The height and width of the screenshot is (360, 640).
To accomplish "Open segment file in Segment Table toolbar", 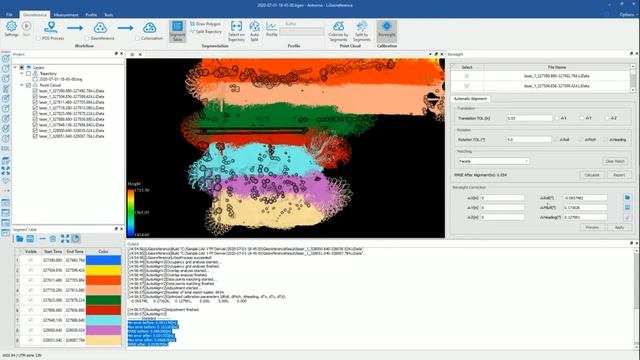I will (x=20, y=239).
